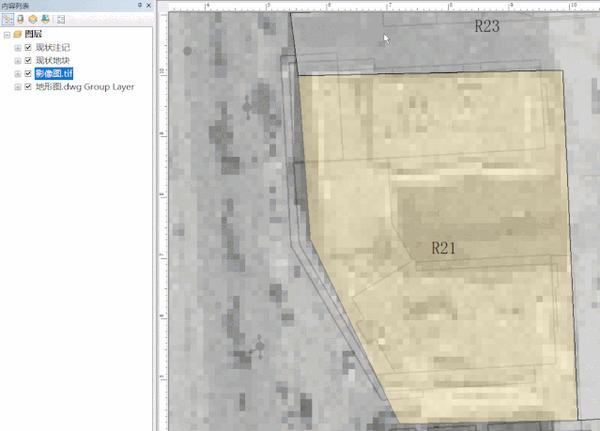Select the 现状注记 layer name
Viewport: 600px width, 431px height.
tap(53, 47)
